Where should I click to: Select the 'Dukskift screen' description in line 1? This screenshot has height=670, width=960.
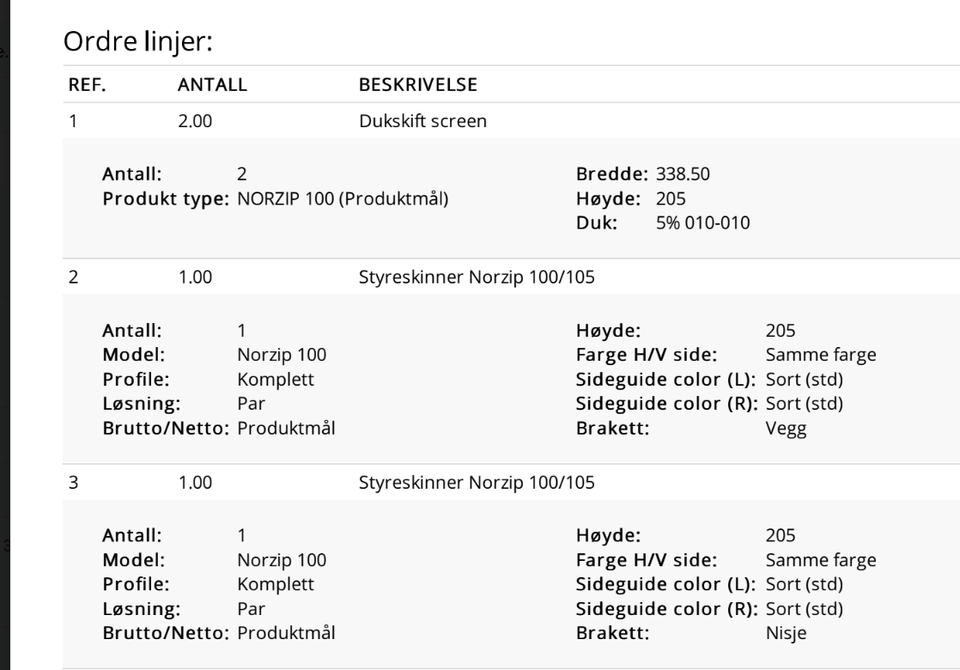422,121
